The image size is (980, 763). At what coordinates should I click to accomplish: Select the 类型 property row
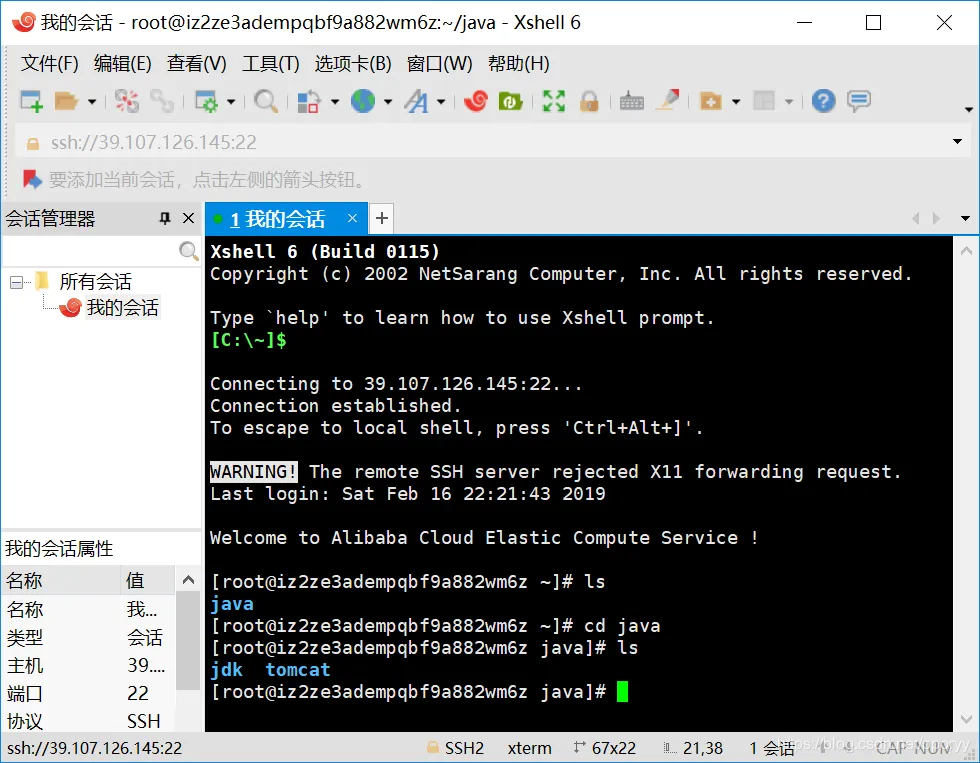[89, 637]
